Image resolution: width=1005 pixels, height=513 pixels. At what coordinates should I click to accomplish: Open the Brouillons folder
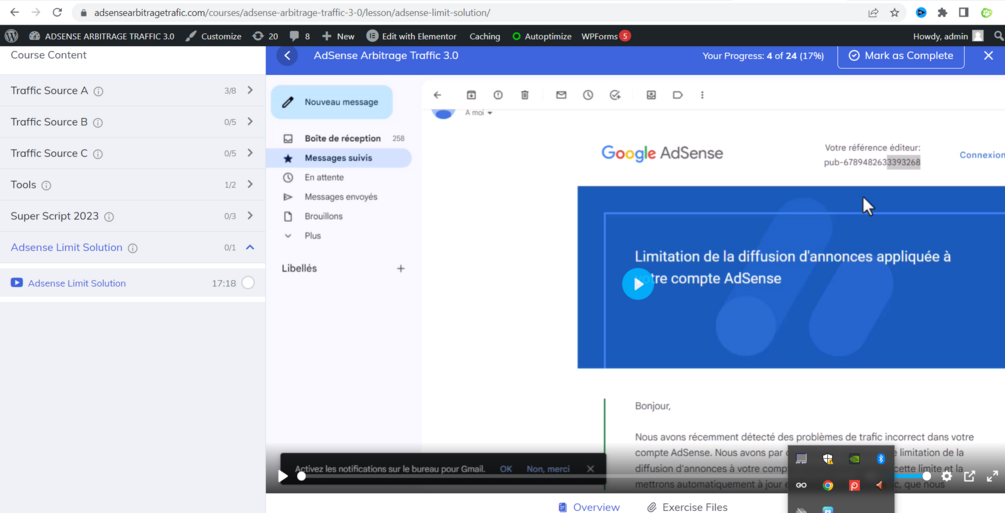point(323,217)
